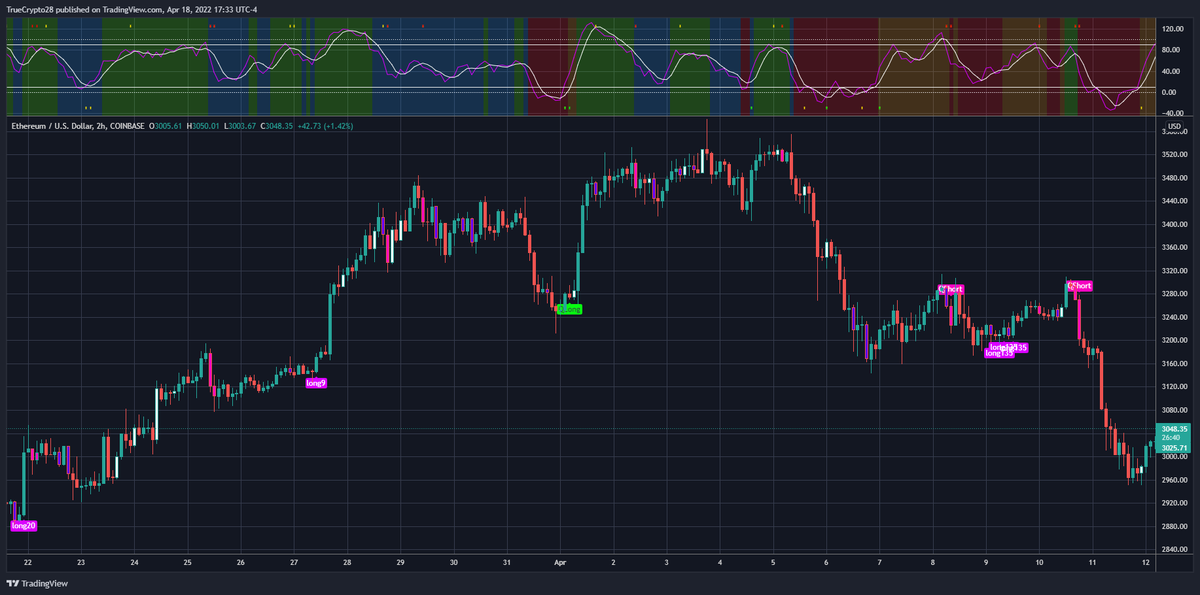The width and height of the screenshot is (1200, 595).
Task: Click the 2880.00 price axis label
Action: (1174, 525)
